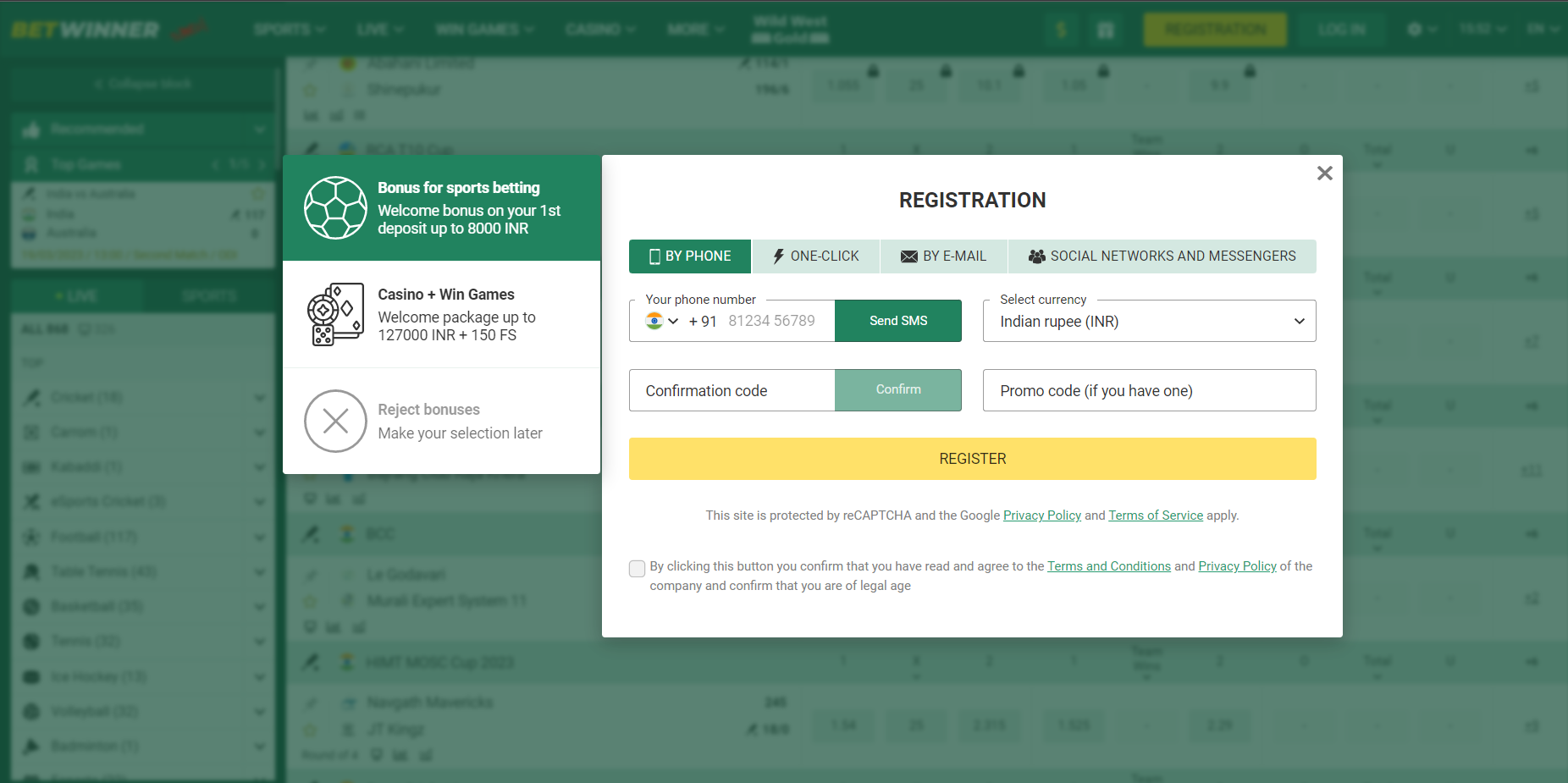The image size is (1568, 783).
Task: Click the Volleyball icon in sidebar
Action: 31,711
